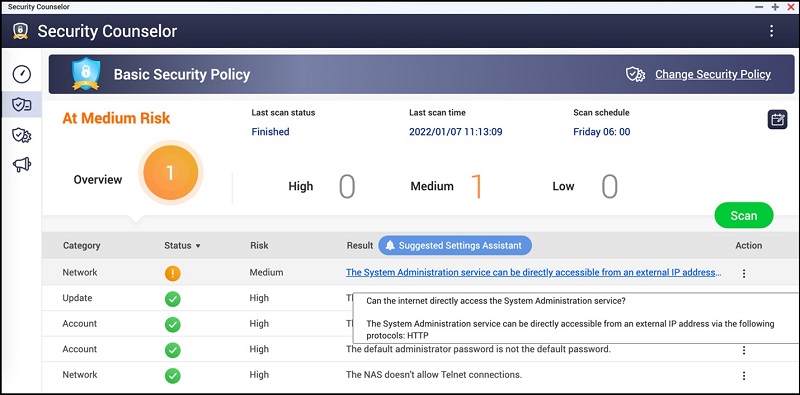Click the Change Security Policy link
The width and height of the screenshot is (800, 395).
[x=713, y=75]
